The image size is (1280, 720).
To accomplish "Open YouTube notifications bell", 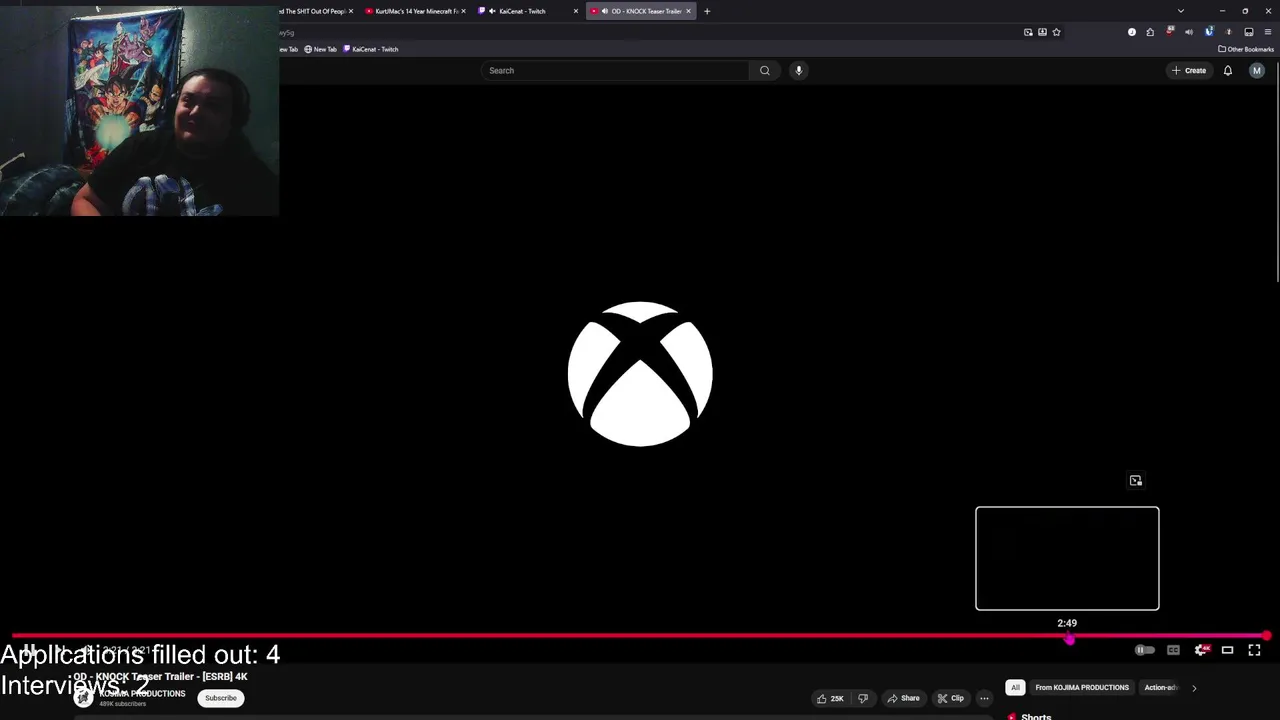I will [x=1228, y=70].
